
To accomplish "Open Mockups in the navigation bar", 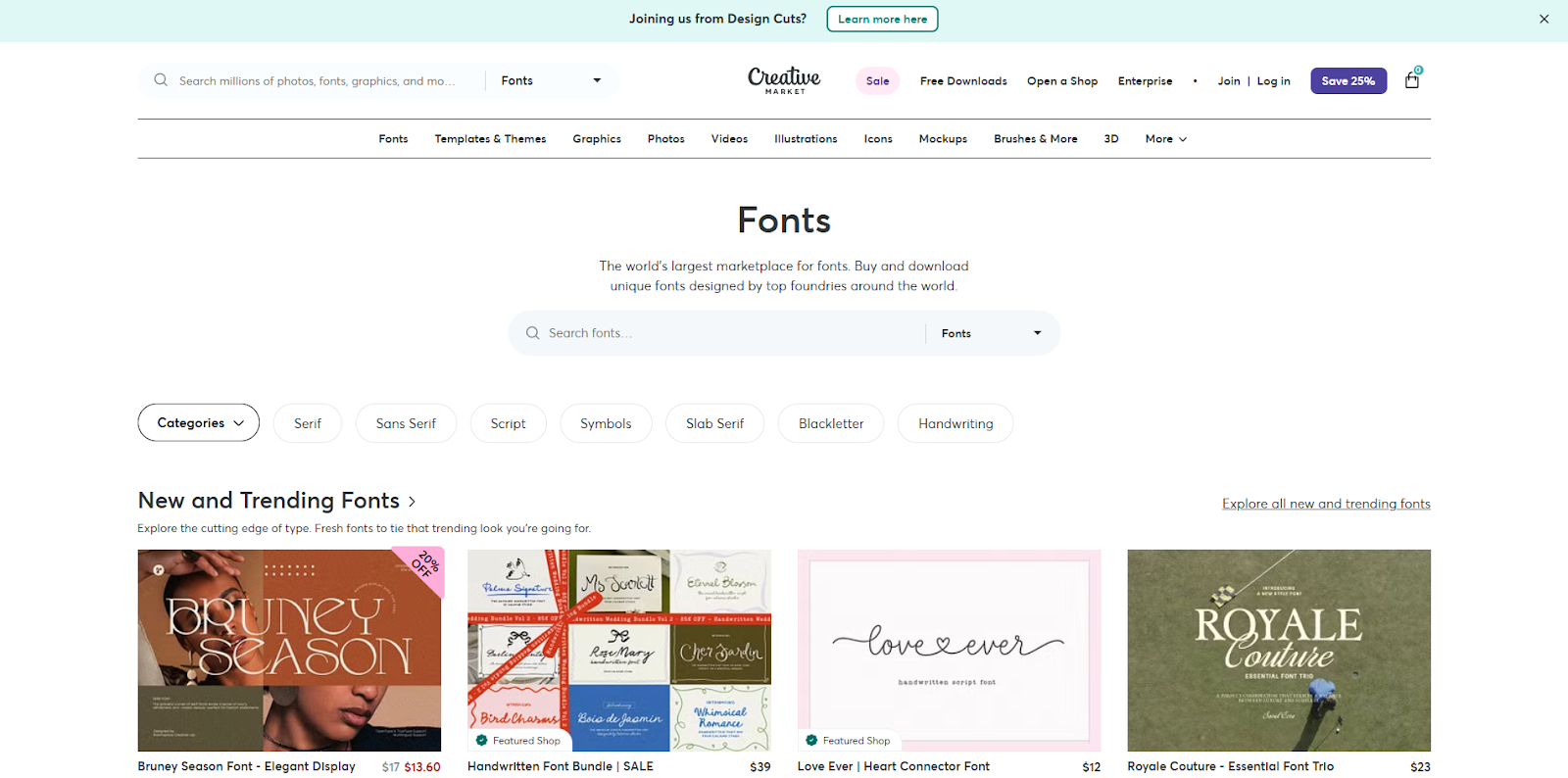I will coord(943,139).
